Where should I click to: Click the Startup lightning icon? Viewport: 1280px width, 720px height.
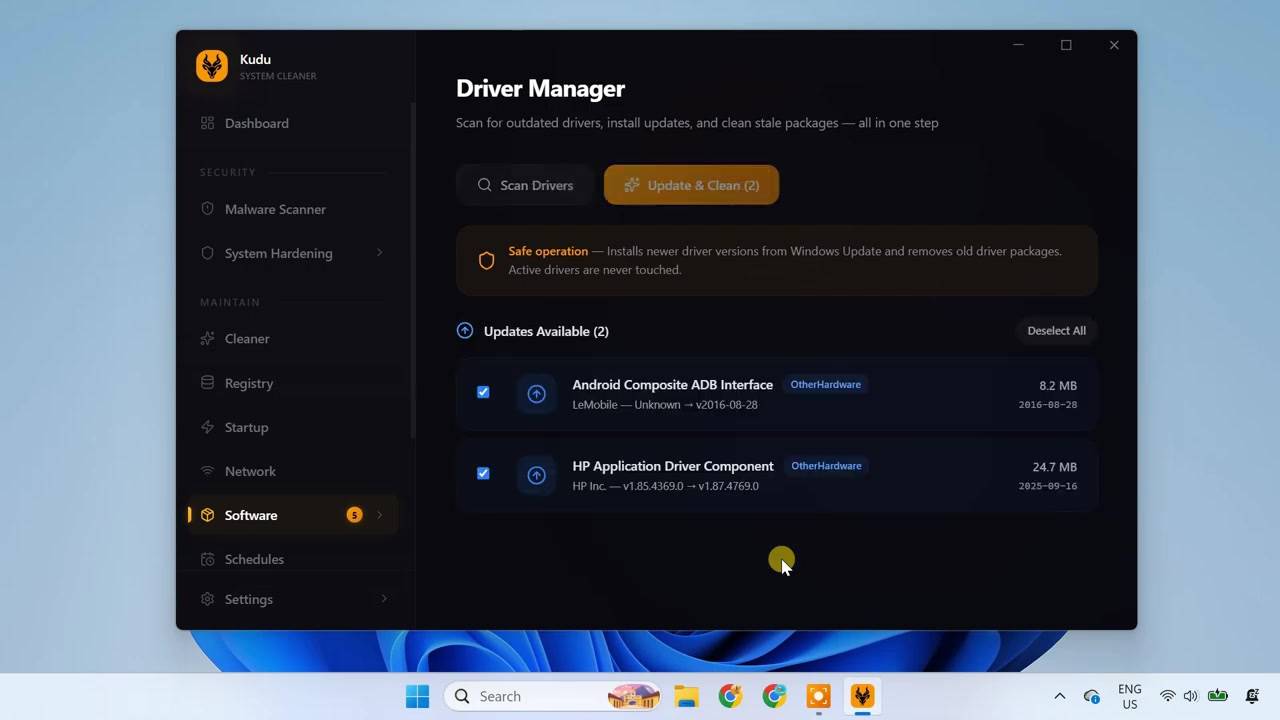[207, 427]
